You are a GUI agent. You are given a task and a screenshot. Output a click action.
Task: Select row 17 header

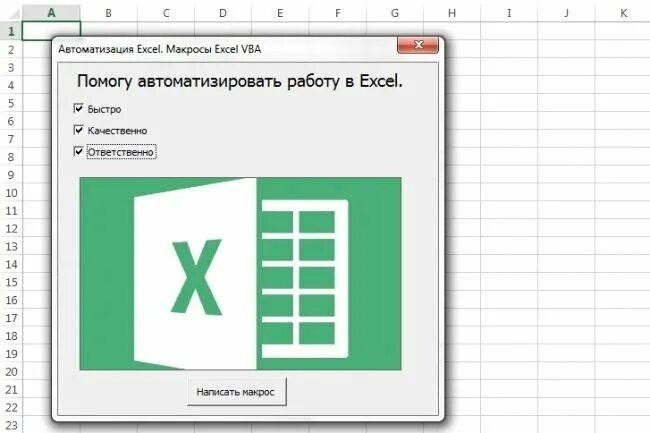pos(11,318)
